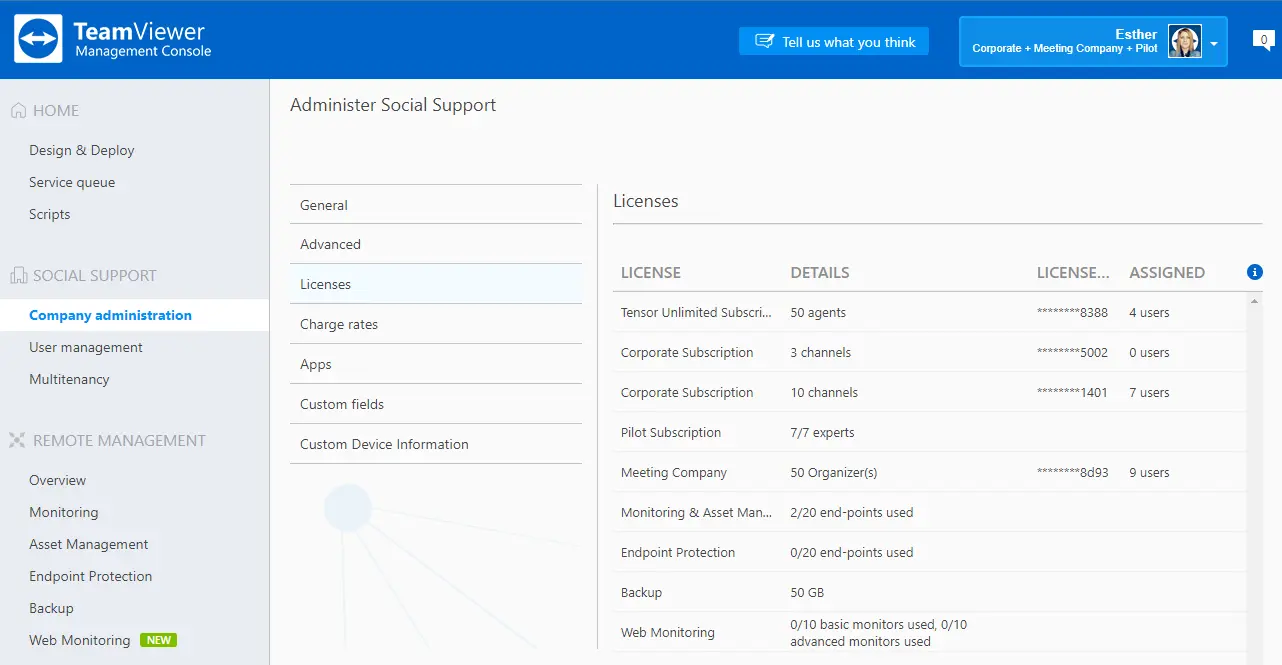This screenshot has height=665, width=1282.
Task: Click the Home house icon in sidebar
Action: click(18, 111)
